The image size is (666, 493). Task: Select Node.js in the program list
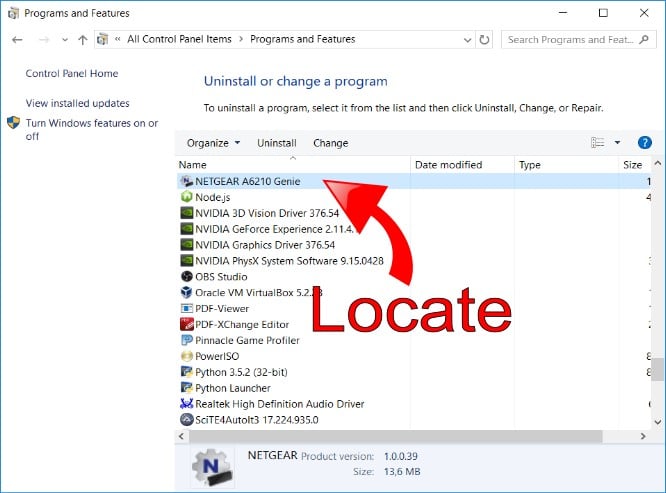212,197
